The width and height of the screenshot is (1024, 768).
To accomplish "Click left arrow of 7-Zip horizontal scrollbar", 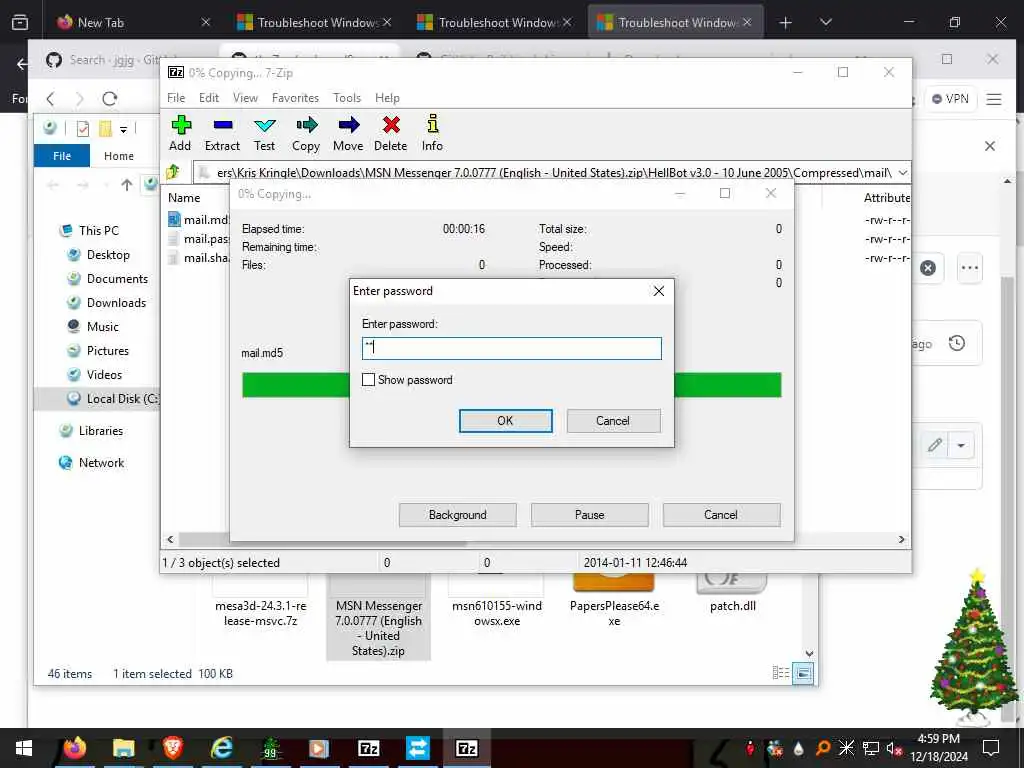I will tap(170, 539).
